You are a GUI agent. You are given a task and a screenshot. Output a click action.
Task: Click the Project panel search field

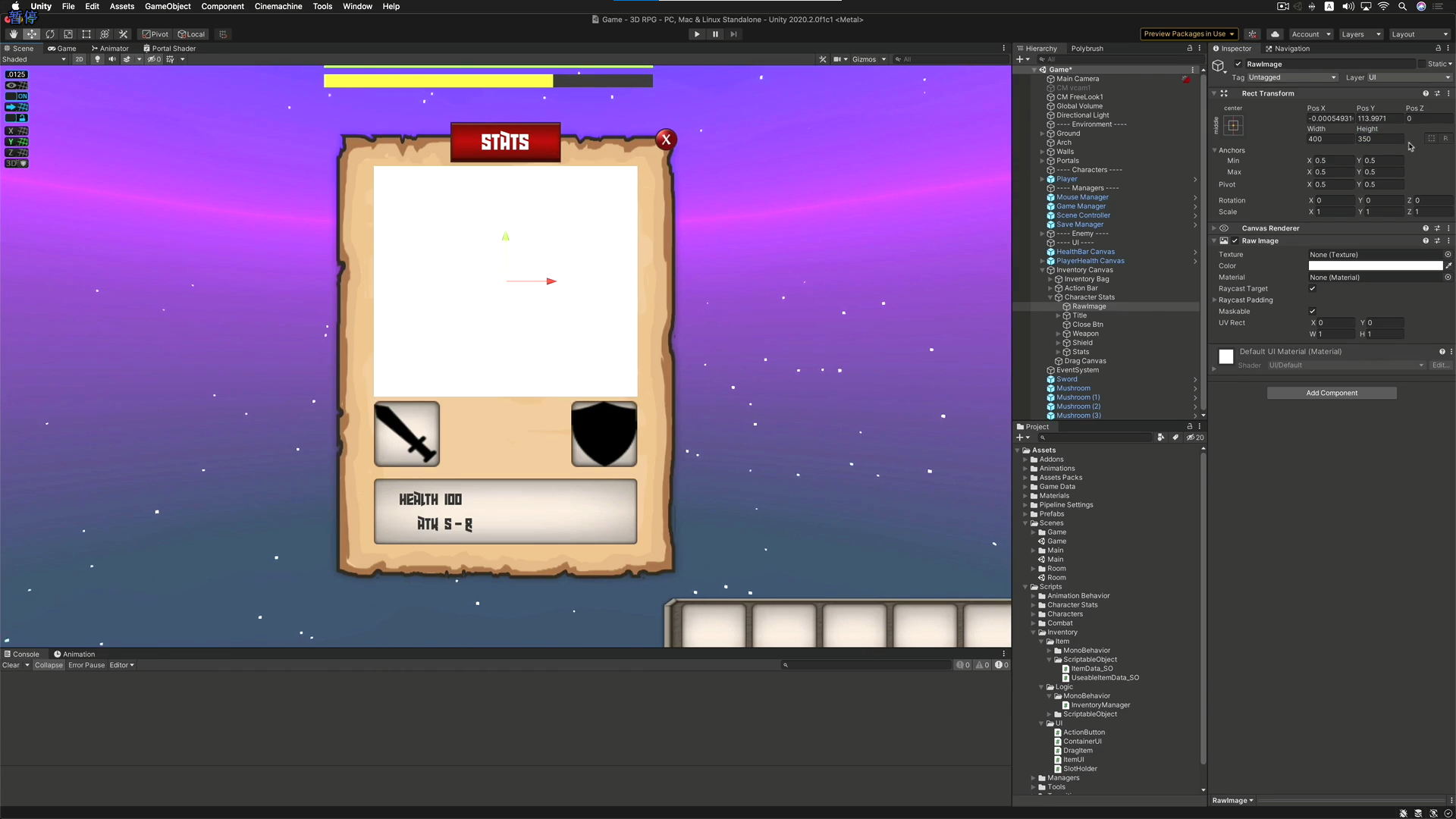[1096, 438]
